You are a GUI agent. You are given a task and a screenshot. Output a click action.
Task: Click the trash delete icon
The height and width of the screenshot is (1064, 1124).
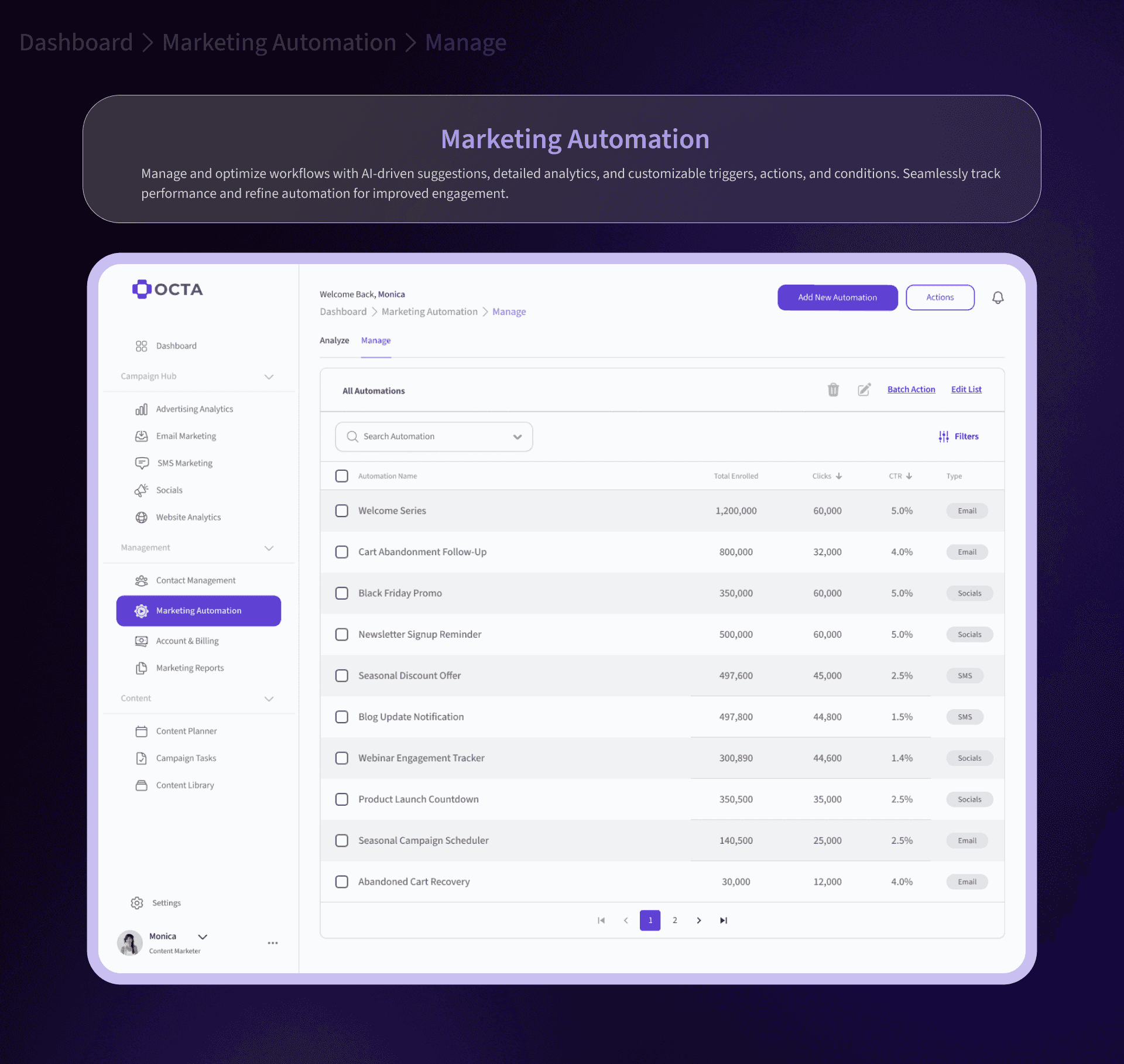pyautogui.click(x=833, y=389)
